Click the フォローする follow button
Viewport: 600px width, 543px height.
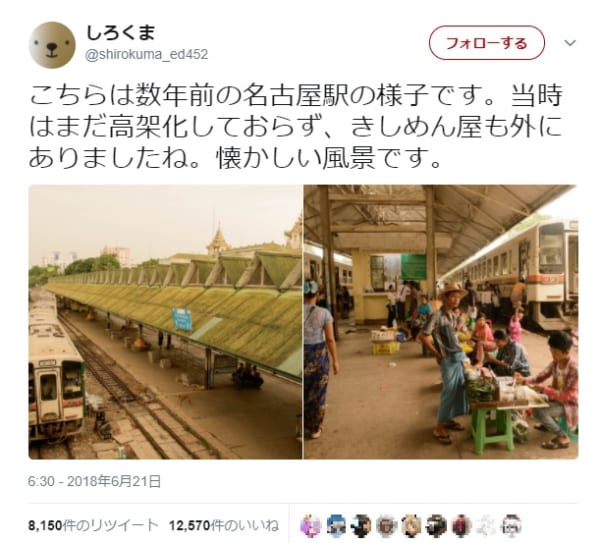click(x=486, y=43)
